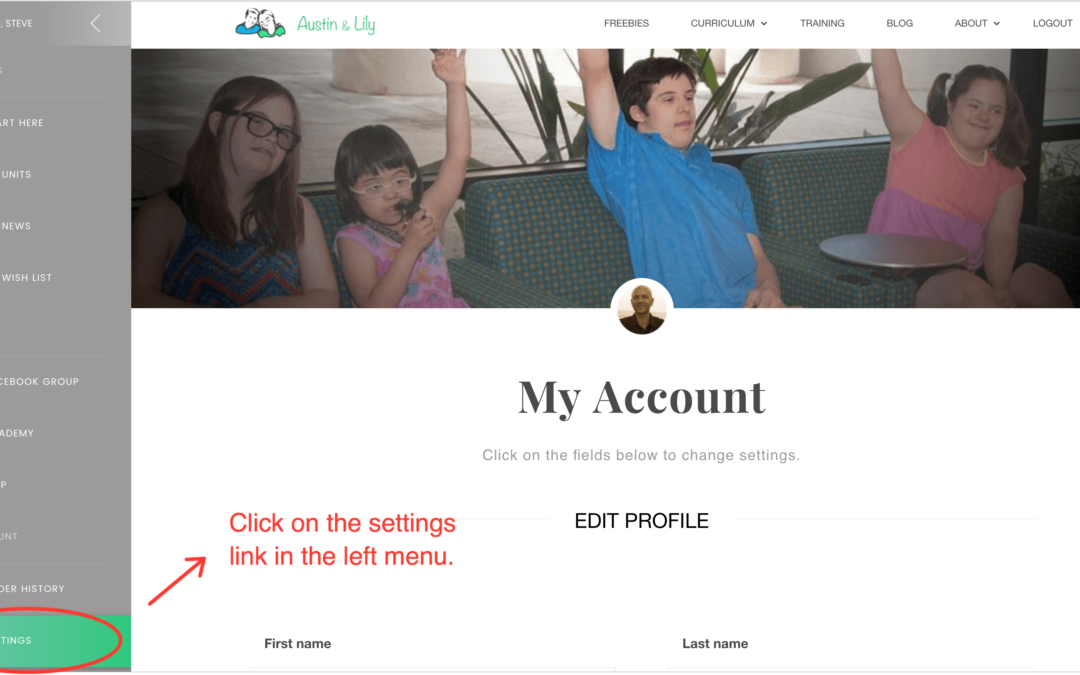The width and height of the screenshot is (1080, 675).
Task: Collapse the sidebar with the left chevron
Action: [96, 23]
